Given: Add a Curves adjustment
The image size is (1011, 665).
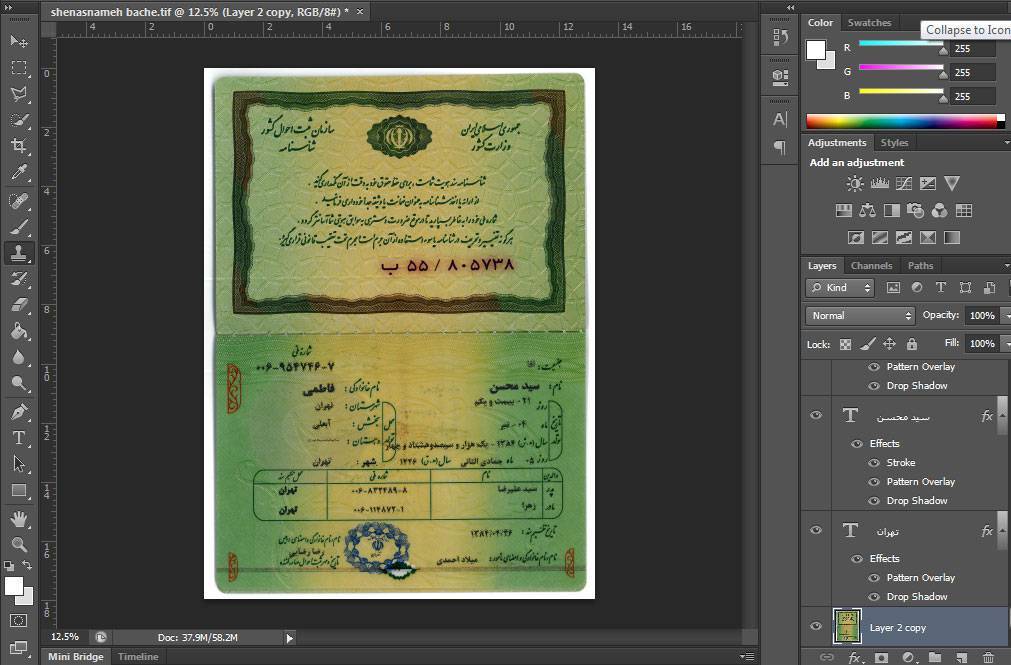Looking at the screenshot, I should coord(904,184).
